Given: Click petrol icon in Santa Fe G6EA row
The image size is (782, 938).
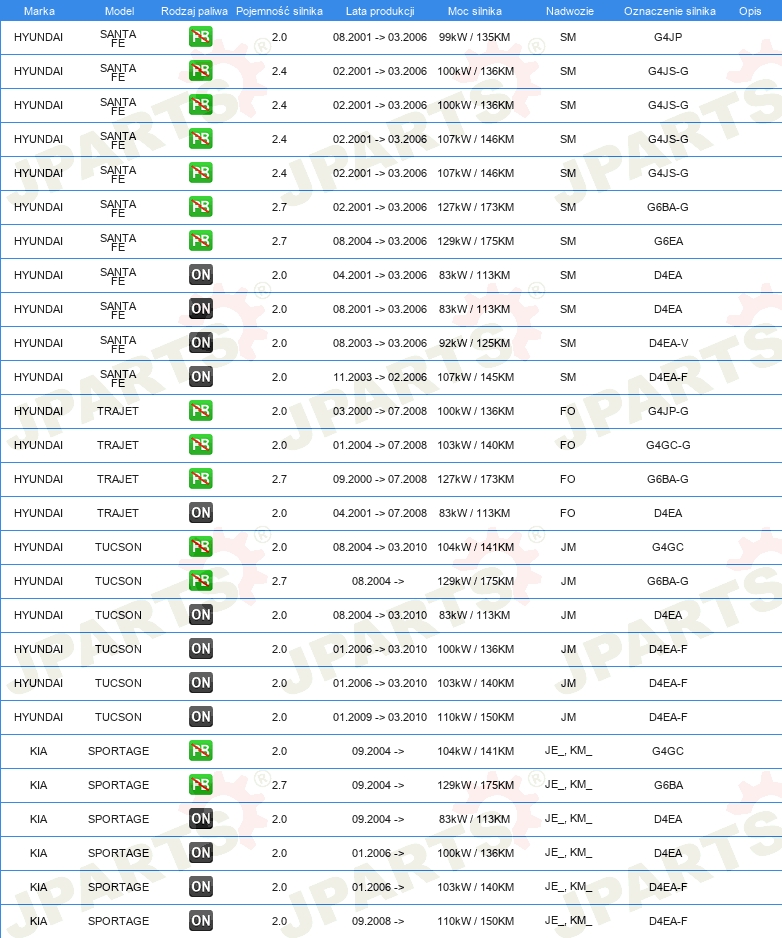Looking at the screenshot, I should [x=200, y=241].
